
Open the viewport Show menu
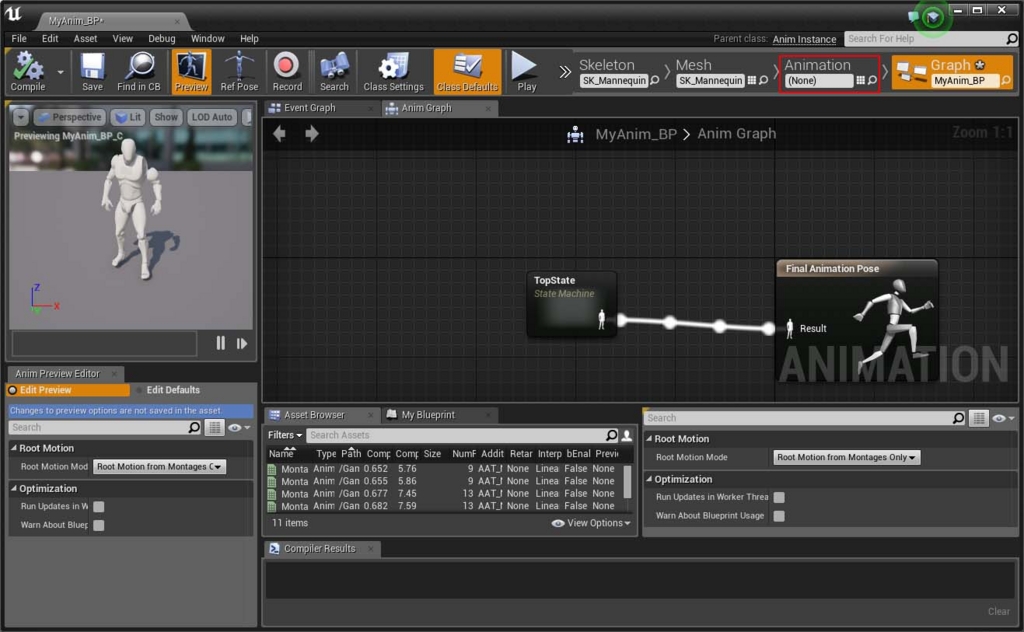(166, 117)
